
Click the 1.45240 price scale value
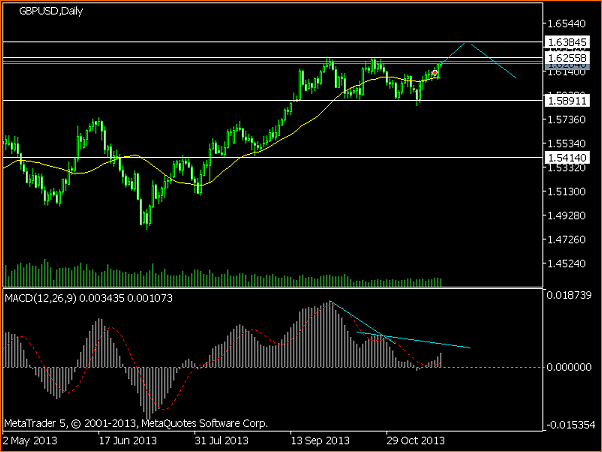click(x=566, y=263)
